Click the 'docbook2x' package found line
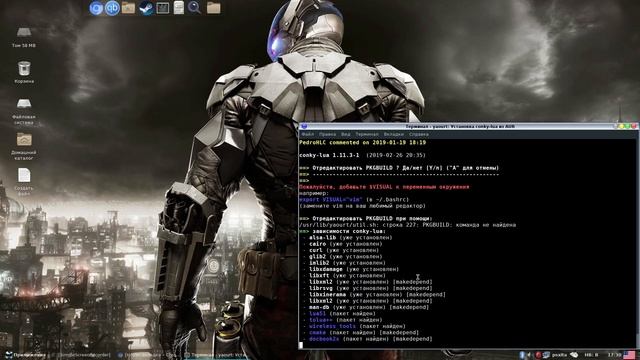 point(367,339)
